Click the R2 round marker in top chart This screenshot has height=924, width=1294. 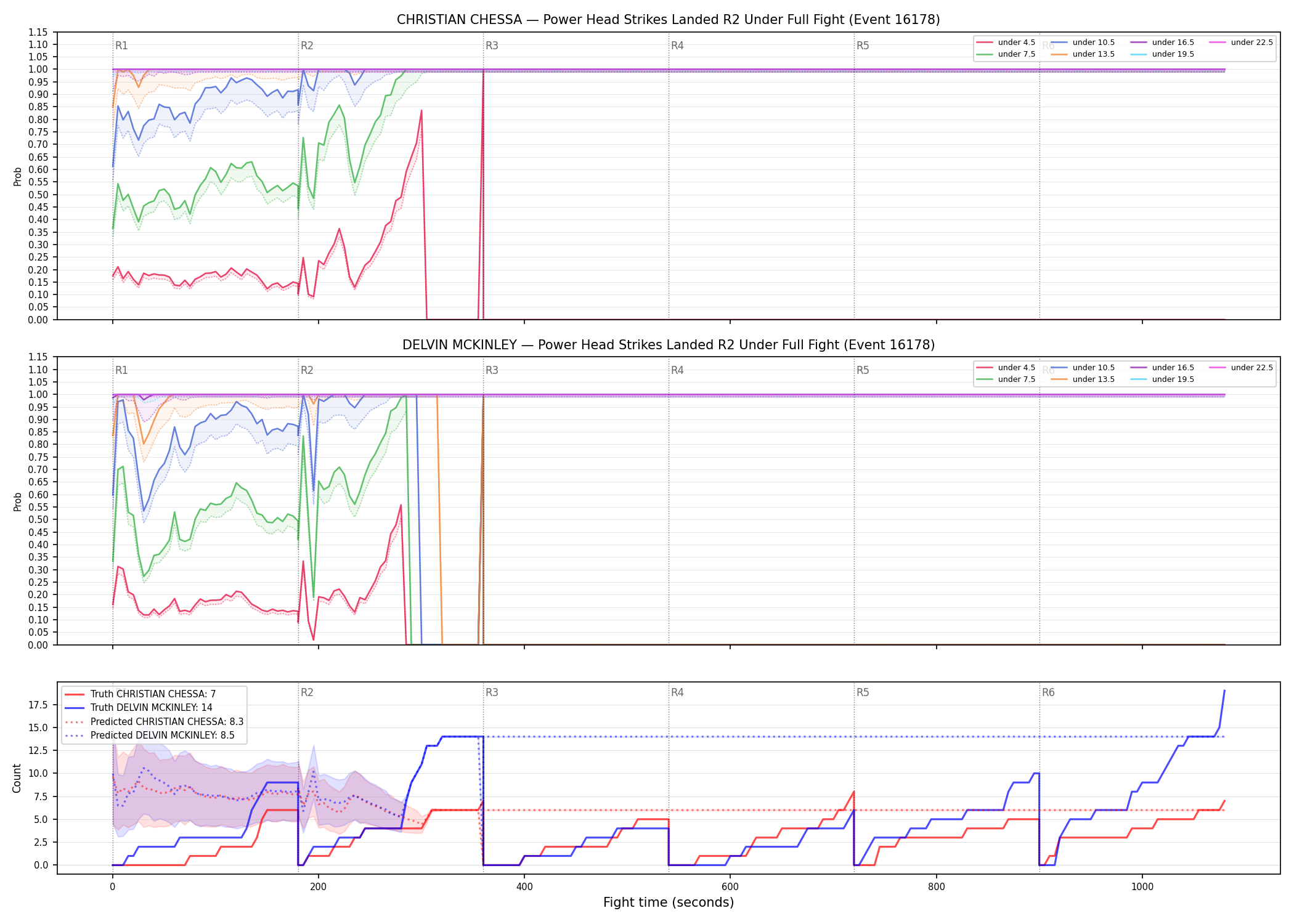coord(307,46)
